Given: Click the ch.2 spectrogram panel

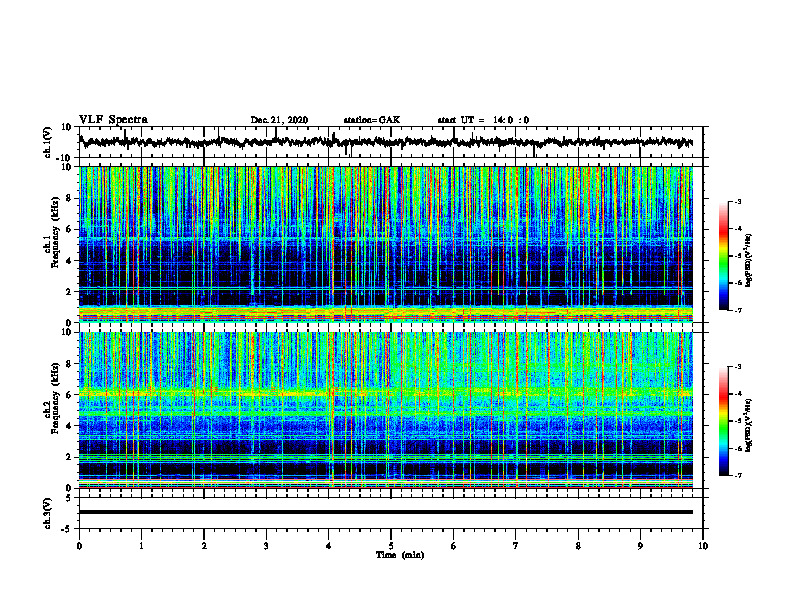Looking at the screenshot, I should pyautogui.click(x=386, y=410).
